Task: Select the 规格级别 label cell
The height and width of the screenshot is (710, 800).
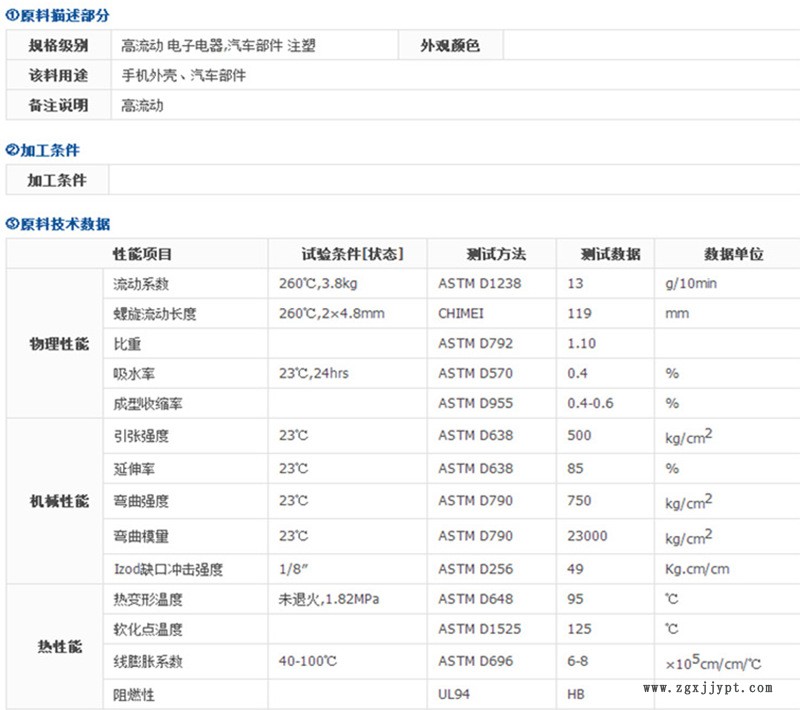Action: tap(58, 46)
